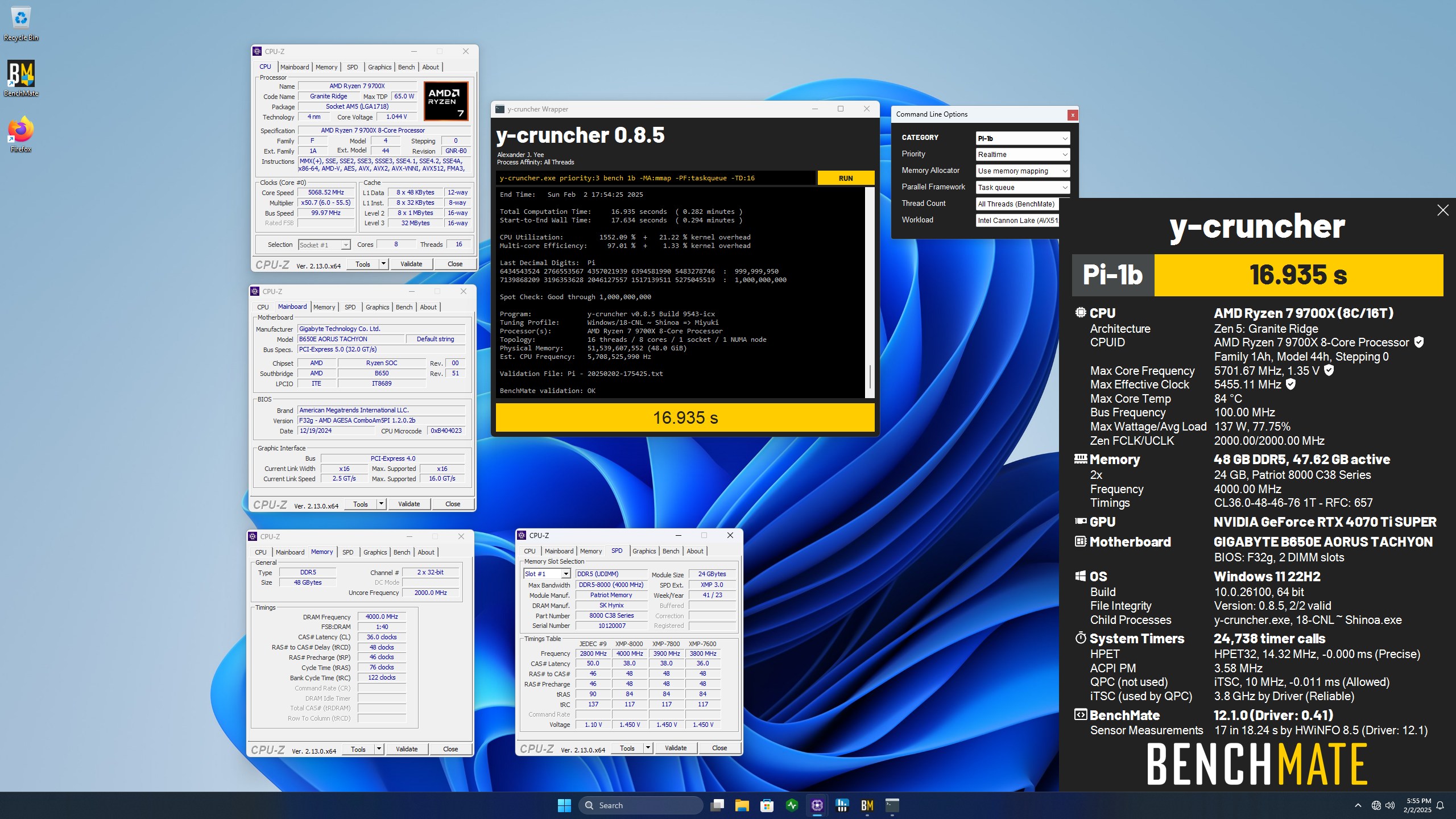Screen dimensions: 1456x819
Task: Click the CPU-Z taskbar icon
Action: [817, 805]
